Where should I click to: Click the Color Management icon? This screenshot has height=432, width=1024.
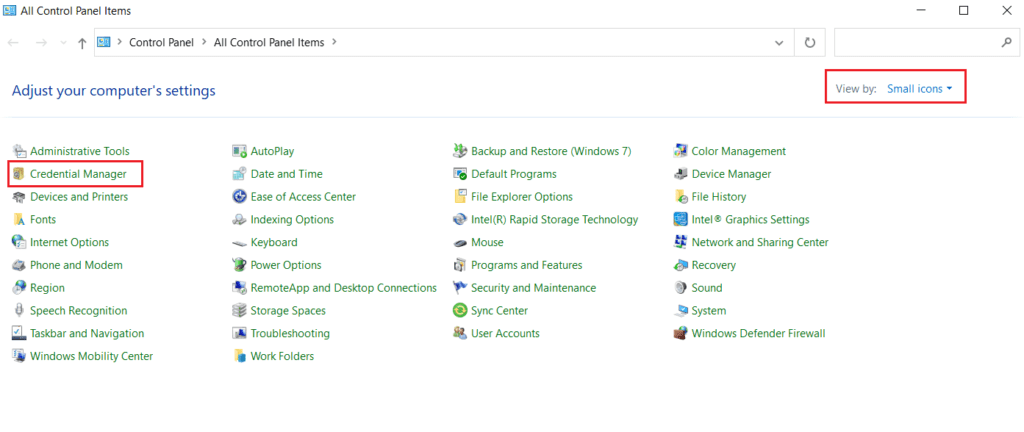click(681, 152)
